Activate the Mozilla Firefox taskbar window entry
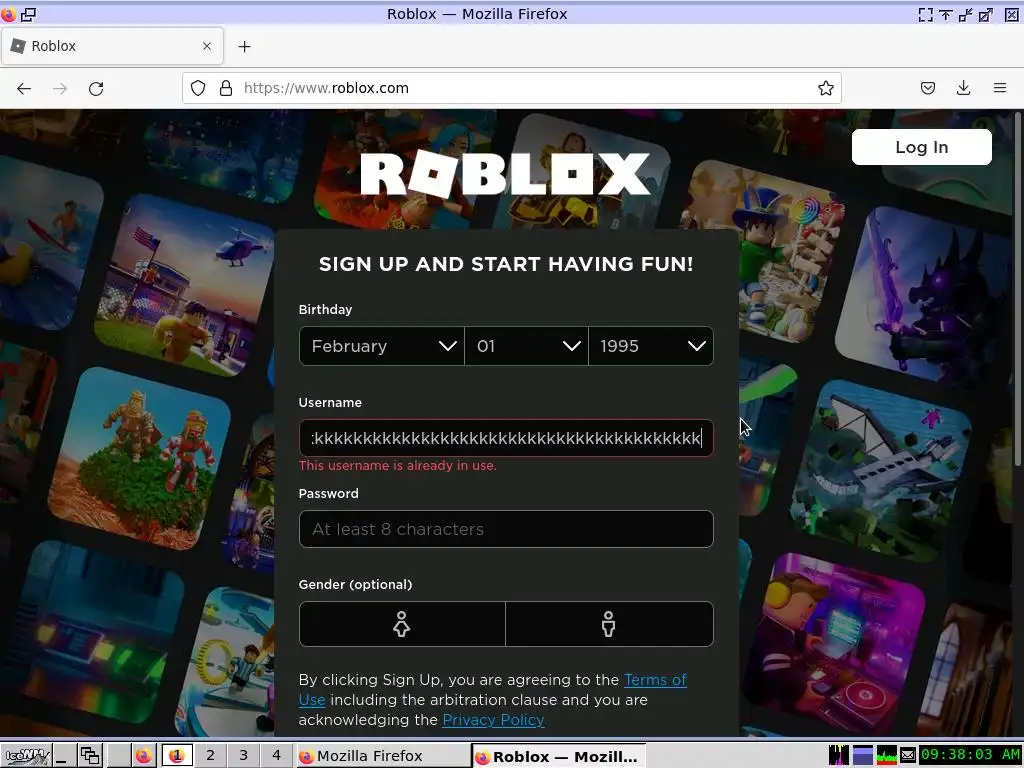The height and width of the screenshot is (768, 1024). 383,756
